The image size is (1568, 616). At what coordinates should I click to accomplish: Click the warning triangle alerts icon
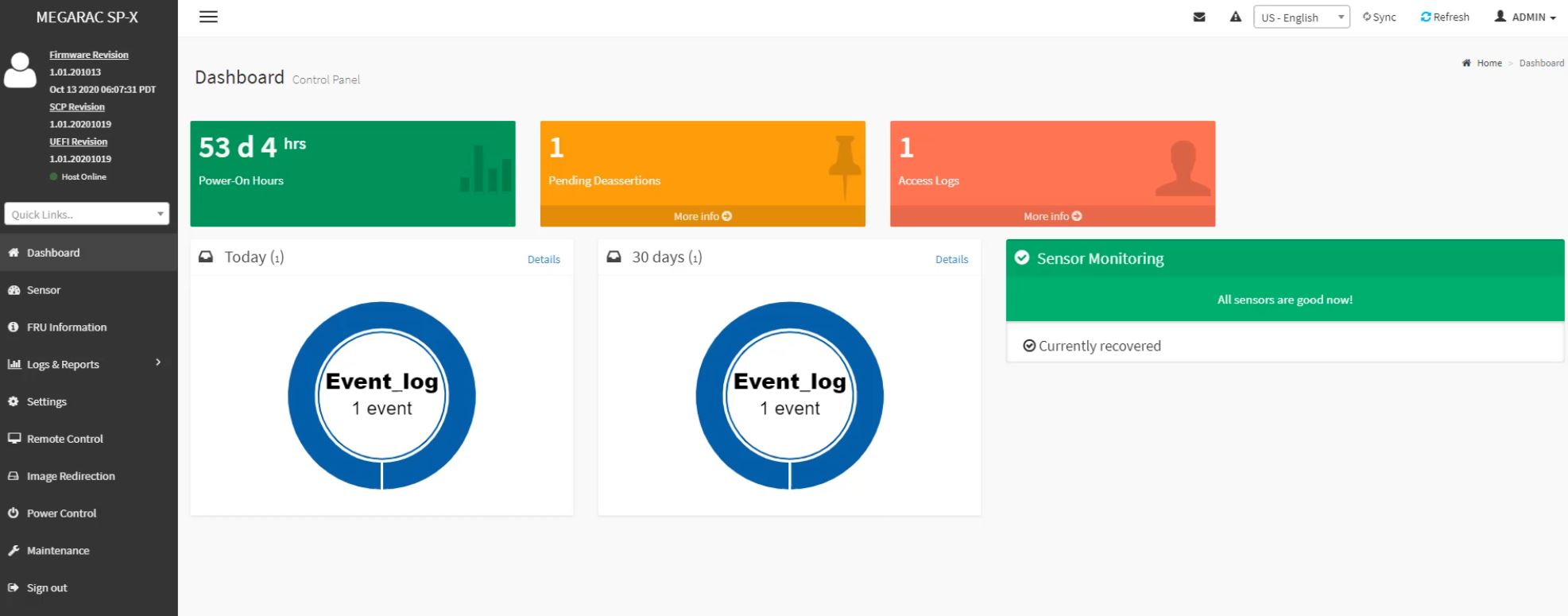tap(1235, 17)
